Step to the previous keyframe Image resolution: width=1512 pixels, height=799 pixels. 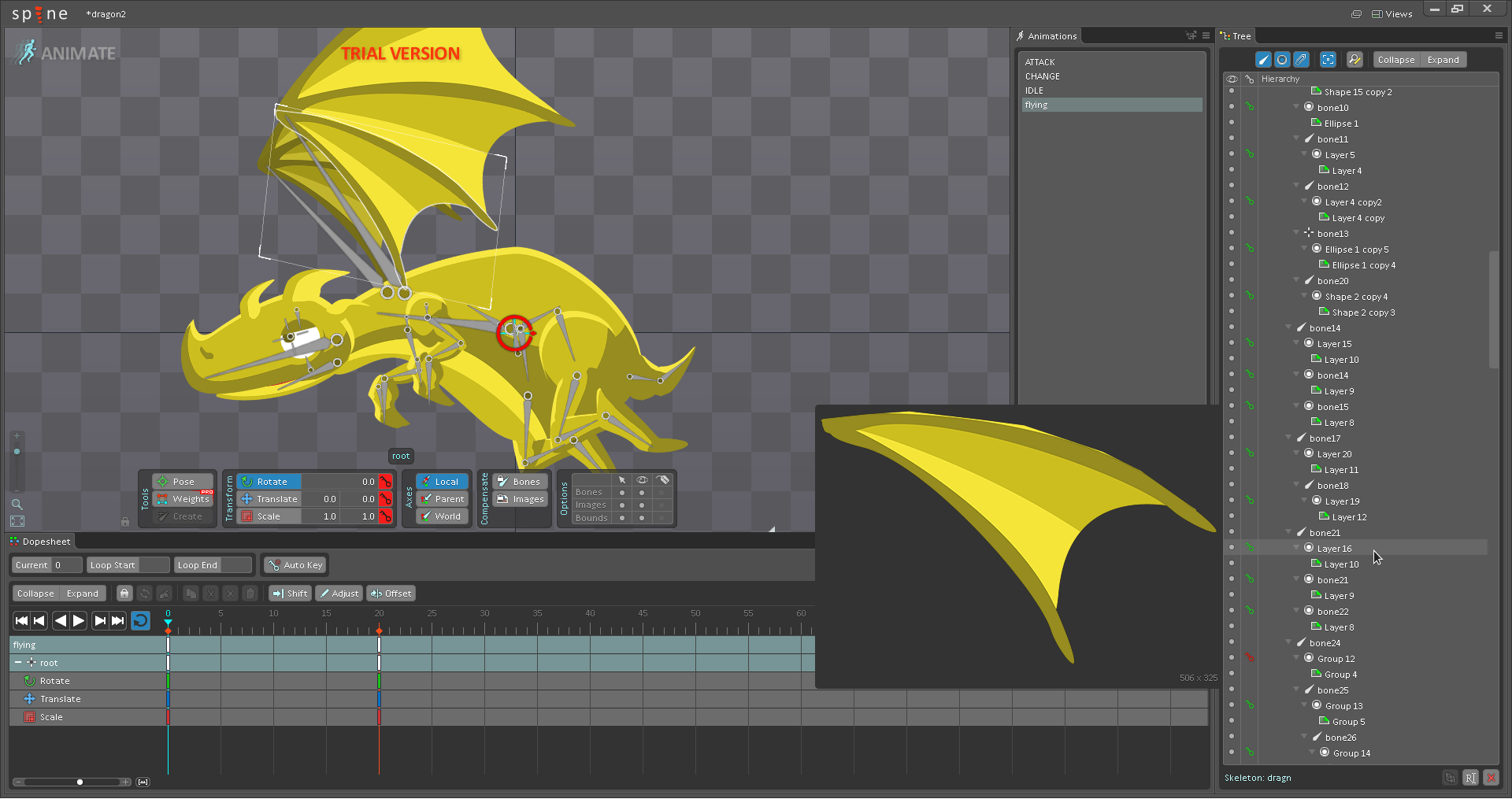coord(39,621)
